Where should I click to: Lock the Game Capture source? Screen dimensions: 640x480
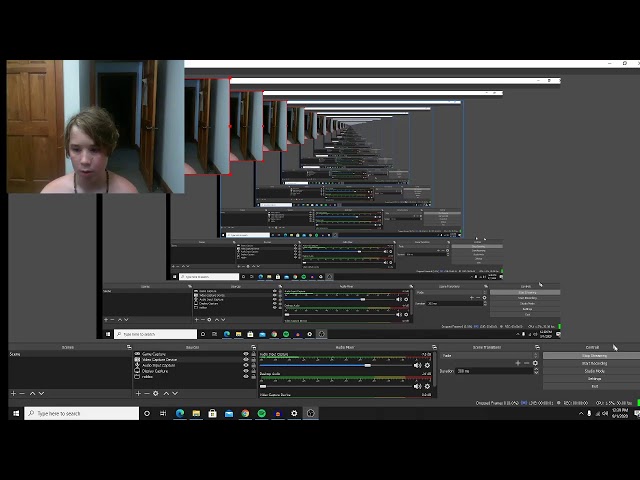[253, 354]
